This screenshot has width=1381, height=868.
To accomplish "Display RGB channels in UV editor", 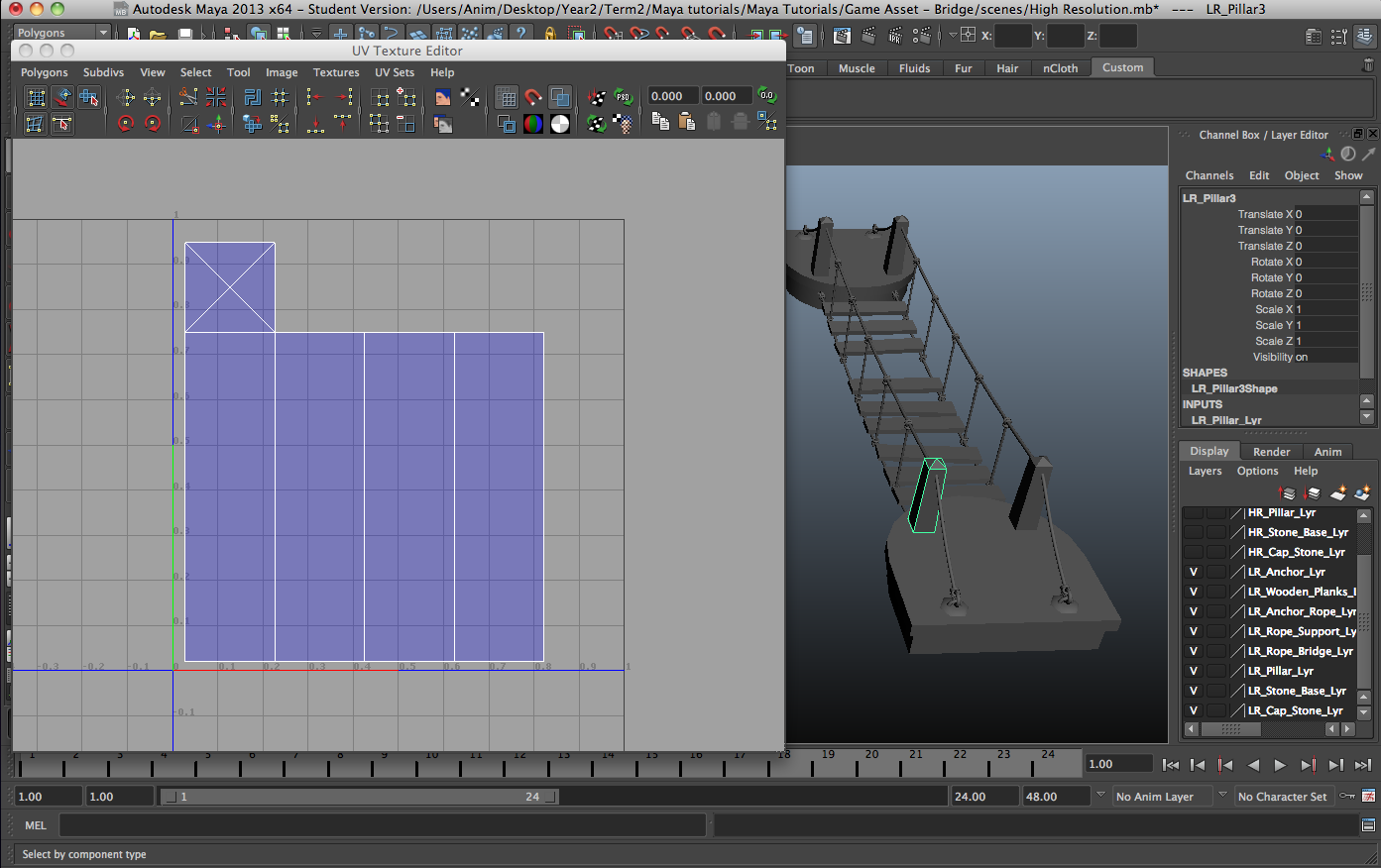I will [x=533, y=124].
